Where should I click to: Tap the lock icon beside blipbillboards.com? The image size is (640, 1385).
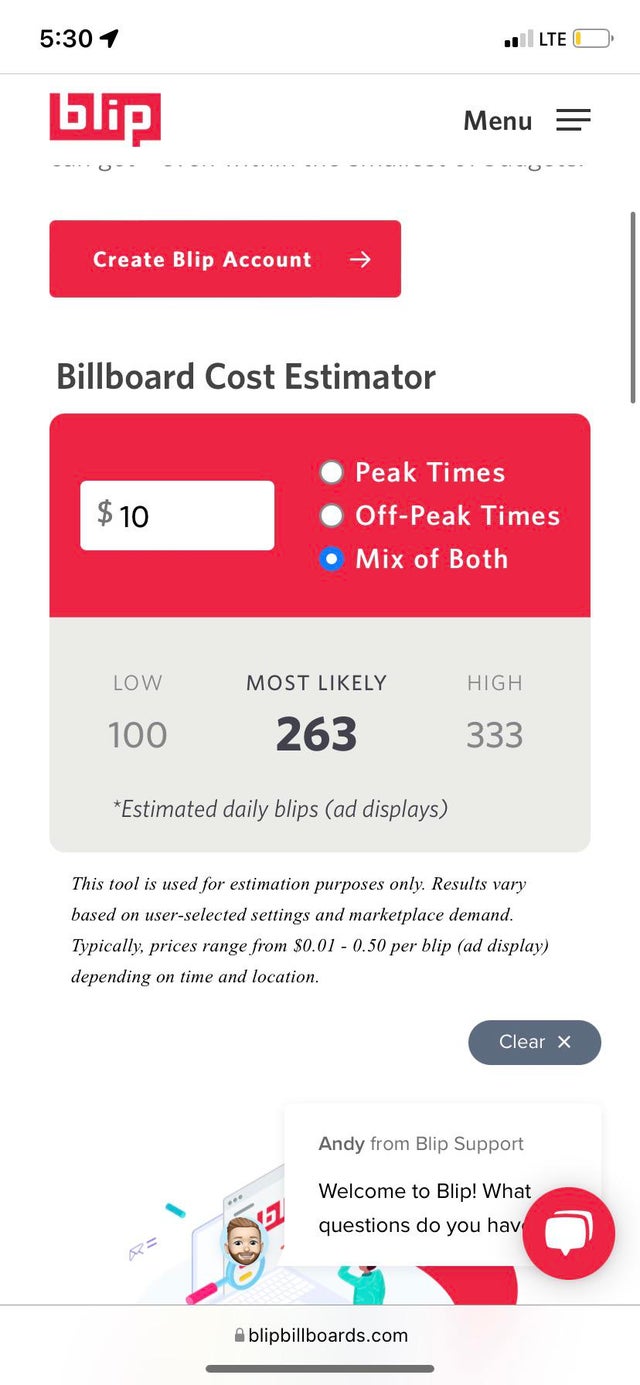[239, 1336]
